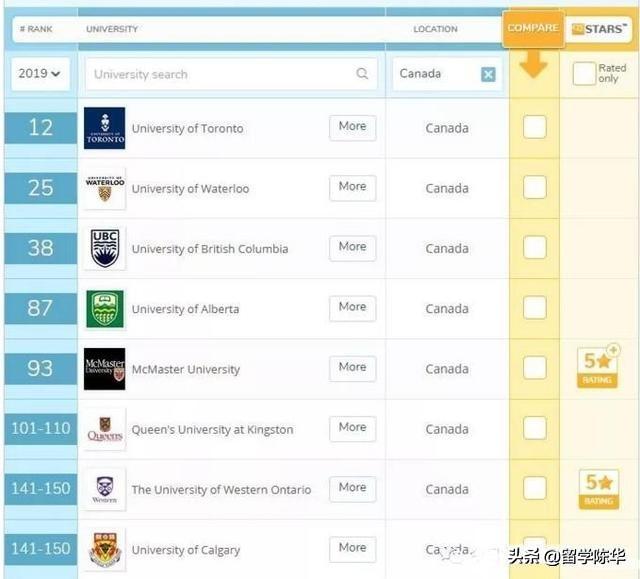Viewport: 640px width, 579px height.
Task: Sort by the # RANK column header
Action: 36,29
